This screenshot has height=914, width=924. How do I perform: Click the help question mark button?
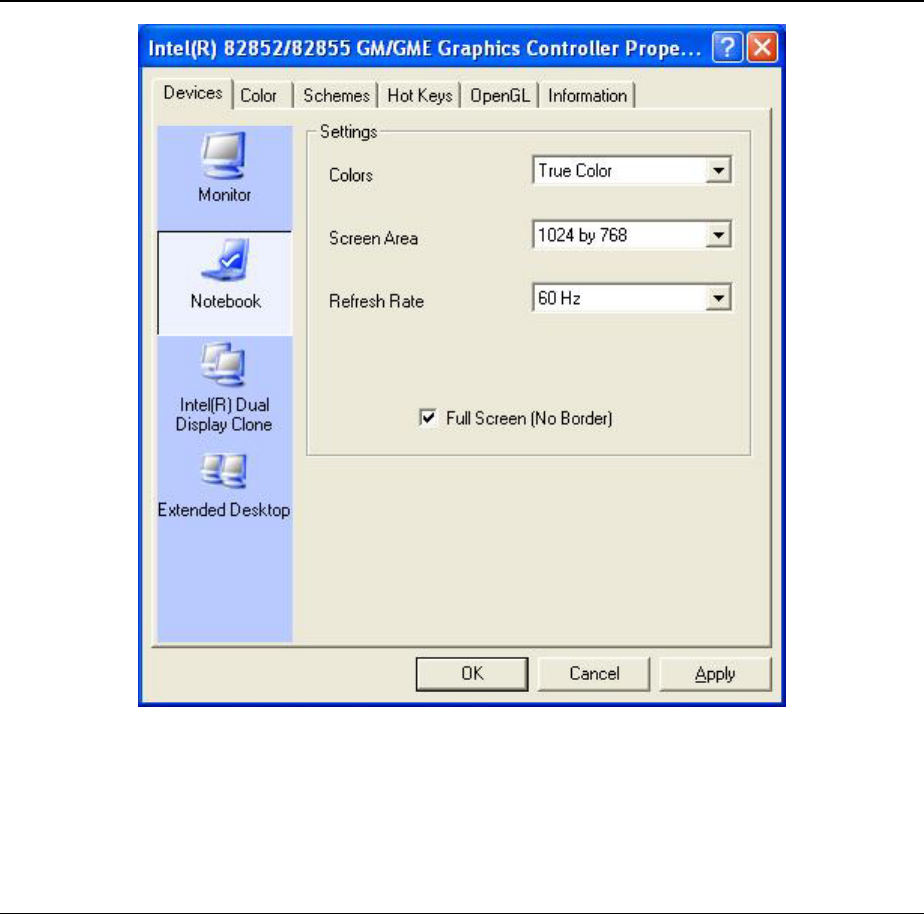pos(727,47)
